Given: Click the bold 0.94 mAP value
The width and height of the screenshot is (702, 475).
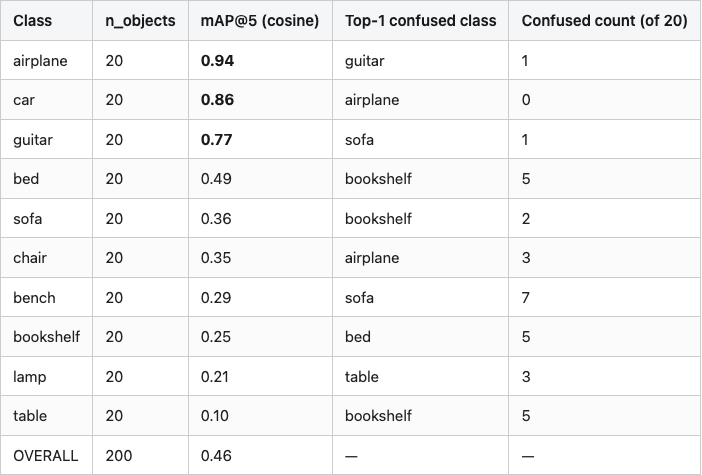Looking at the screenshot, I should pyautogui.click(x=217, y=60).
